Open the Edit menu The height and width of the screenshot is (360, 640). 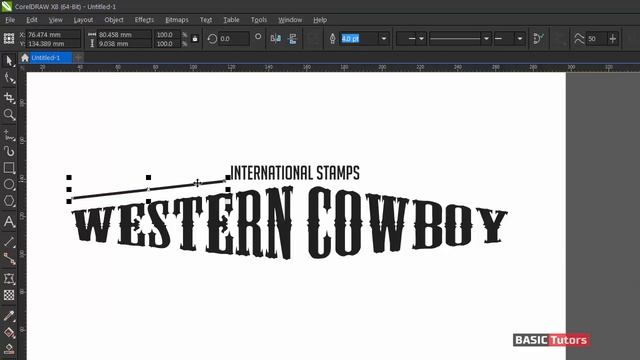coord(31,20)
